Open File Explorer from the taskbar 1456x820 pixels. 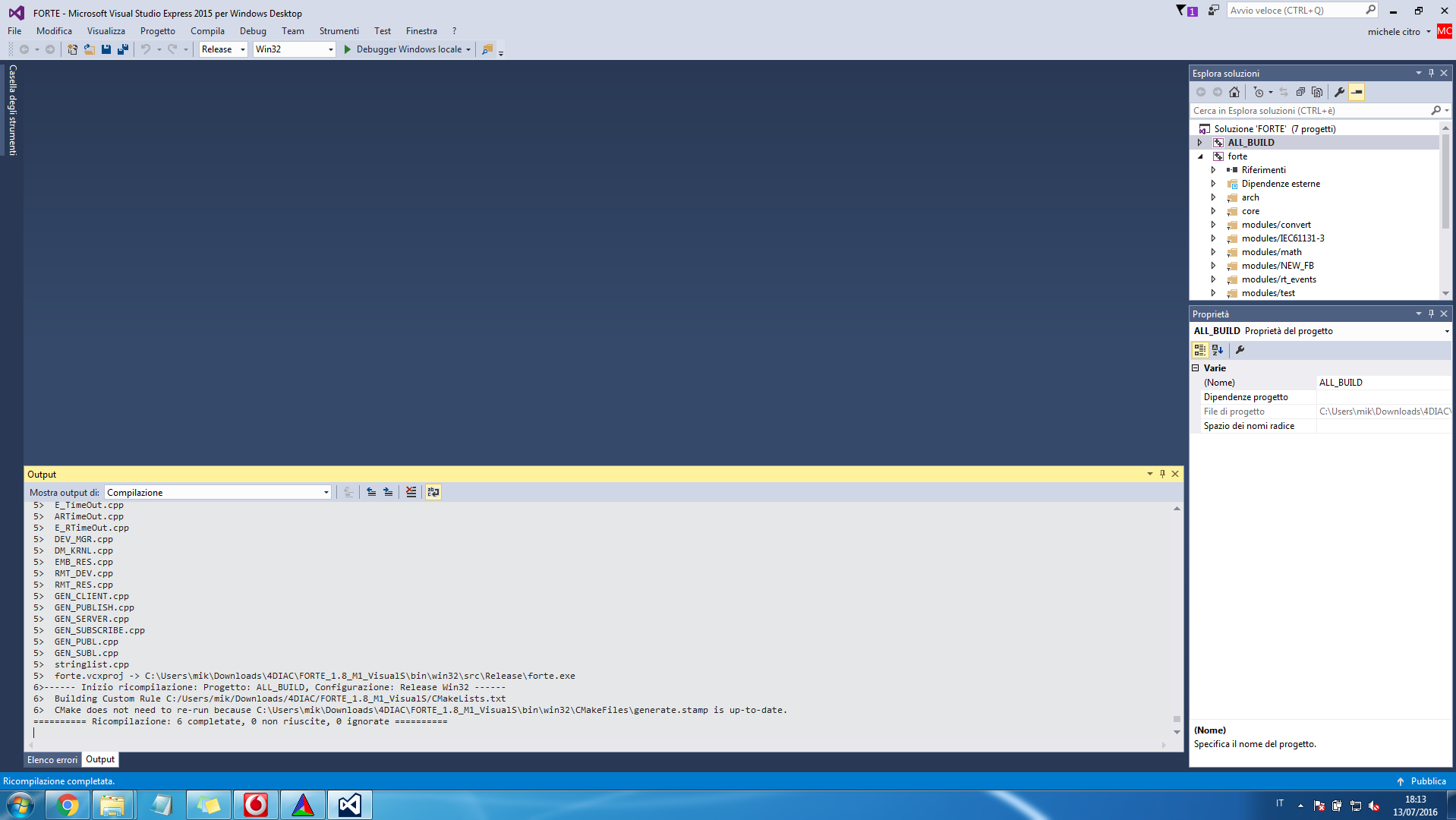112,805
